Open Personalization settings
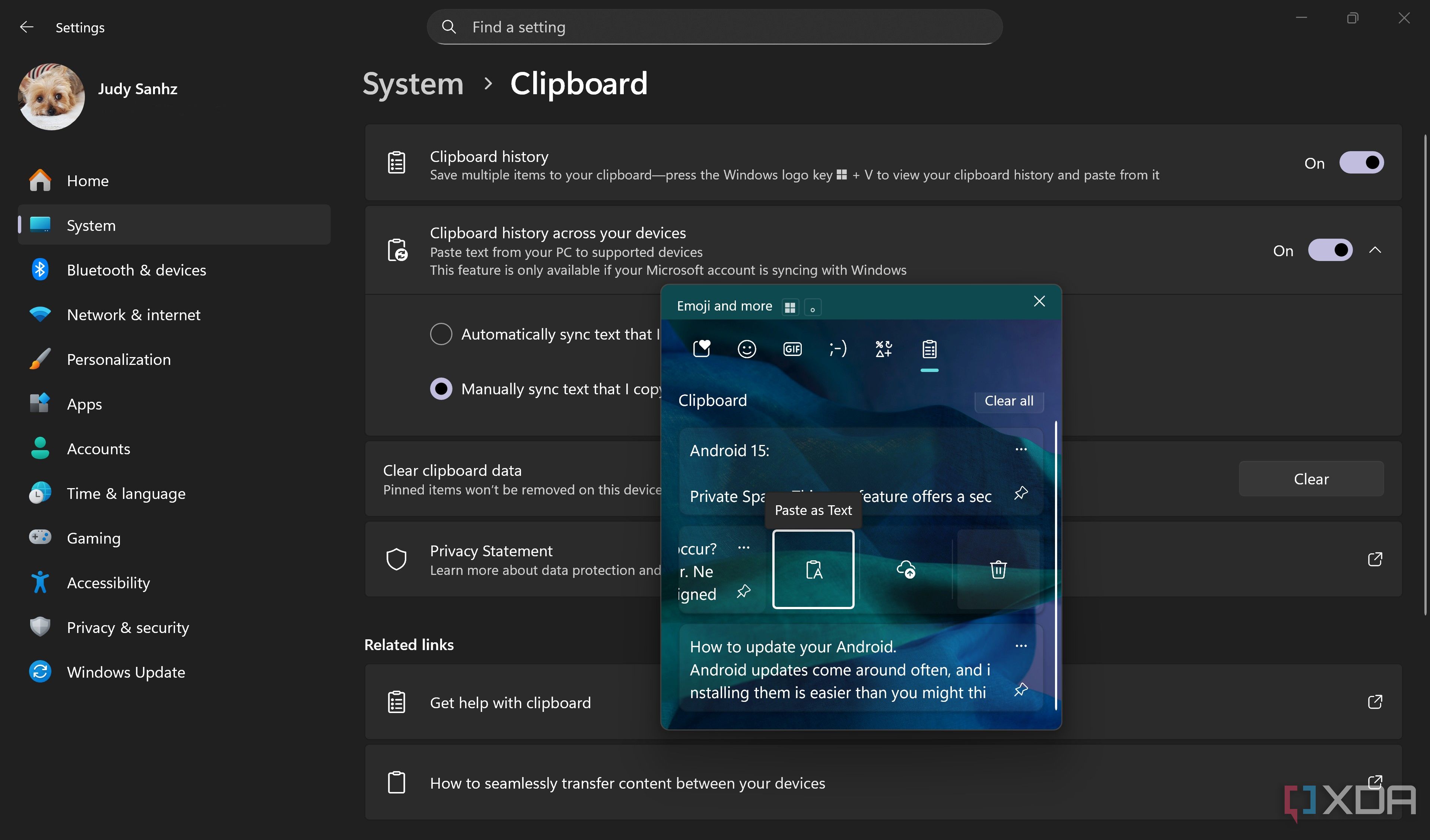 (174, 359)
